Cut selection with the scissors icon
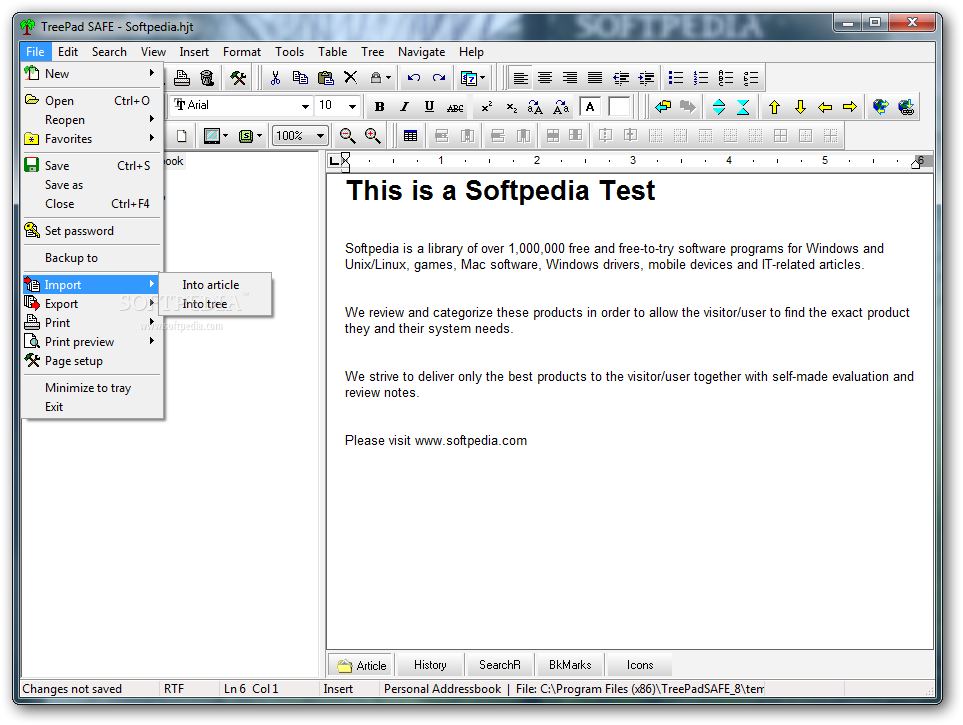This screenshot has height=725, width=963. point(275,78)
